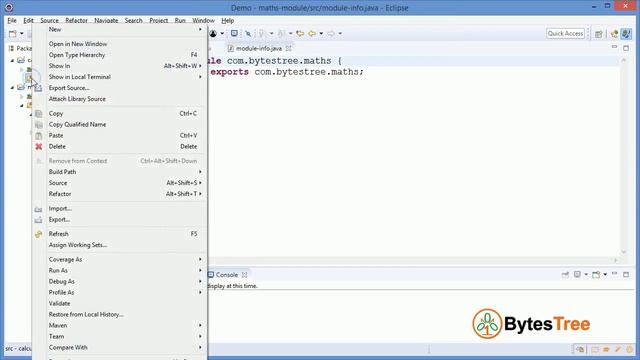Maximize the editor area
The height and width of the screenshot is (360, 640).
[x=626, y=48]
